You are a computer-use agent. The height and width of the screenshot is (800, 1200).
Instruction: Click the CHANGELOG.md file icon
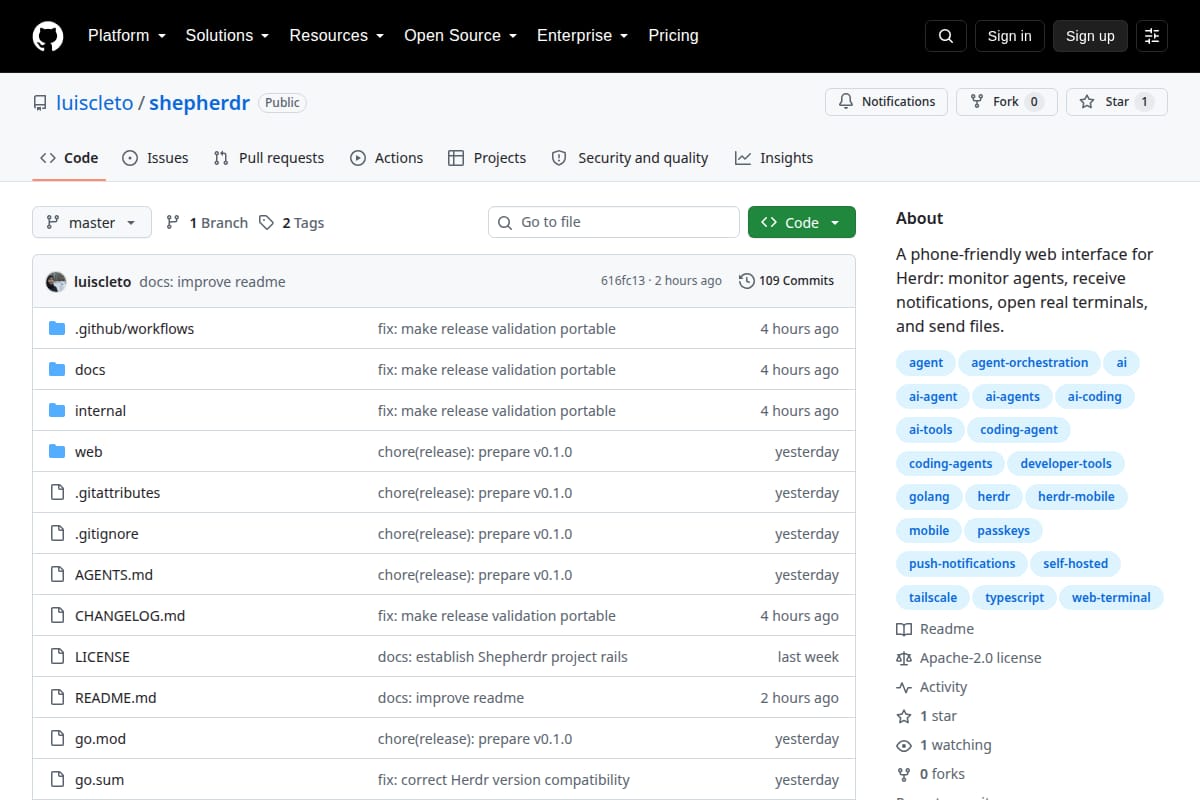coord(57,616)
